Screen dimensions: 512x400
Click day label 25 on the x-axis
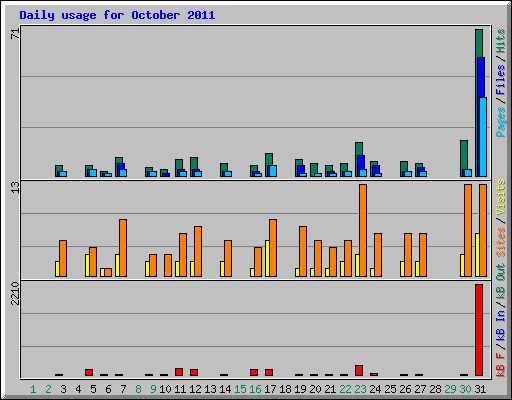coord(390,389)
